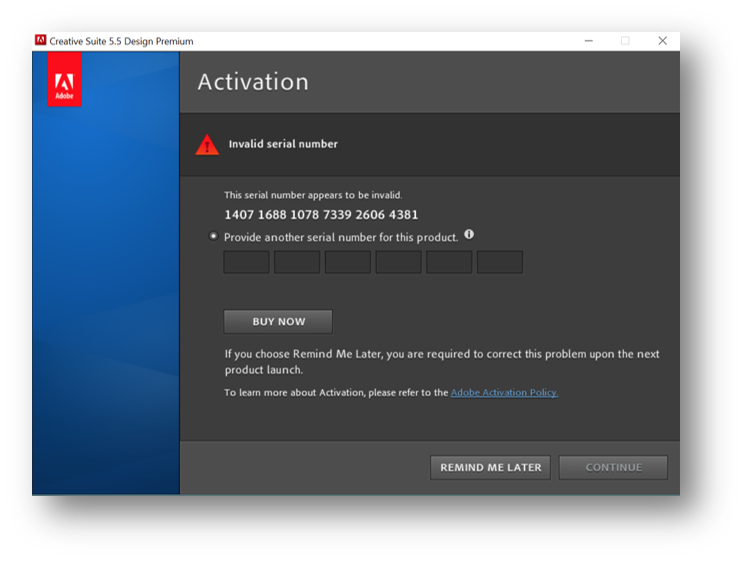The image size is (745, 561).
Task: Click 'This serial number appears to be invalid' text
Action: pyautogui.click(x=313, y=195)
